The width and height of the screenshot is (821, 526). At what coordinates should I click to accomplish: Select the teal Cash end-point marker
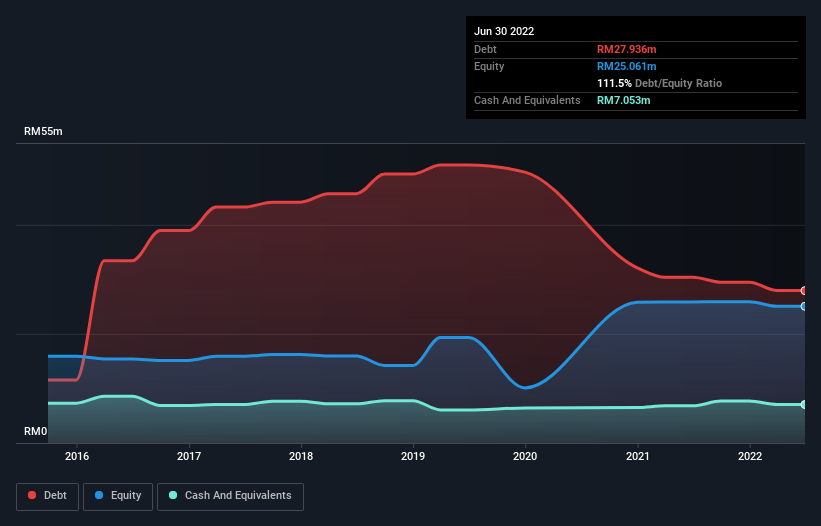pos(804,405)
